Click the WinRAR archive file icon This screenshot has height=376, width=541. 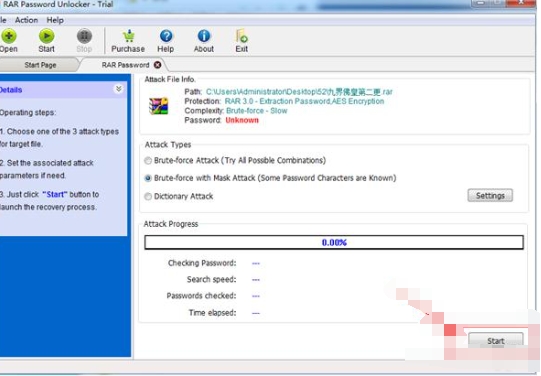(x=158, y=106)
